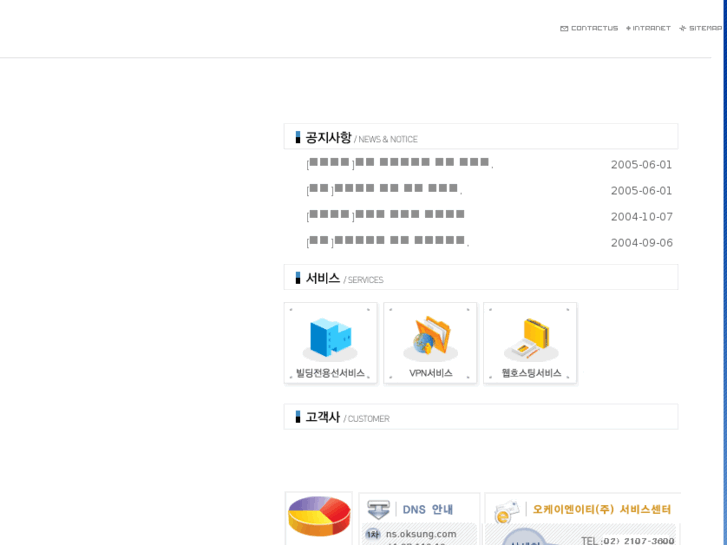Open notice dated 2004-10-07
This screenshot has width=727, height=545.
[385, 215]
